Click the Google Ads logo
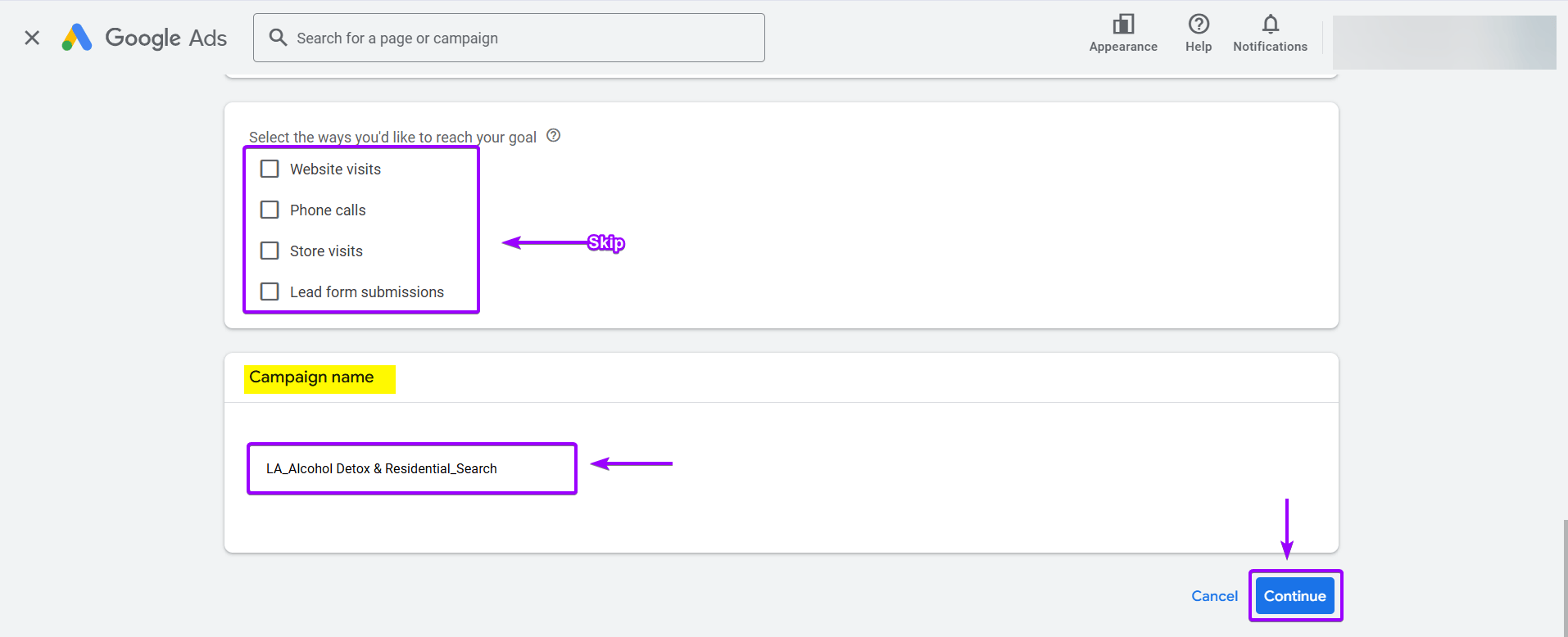Screen dimensions: 1568x637 pyautogui.click(x=145, y=38)
